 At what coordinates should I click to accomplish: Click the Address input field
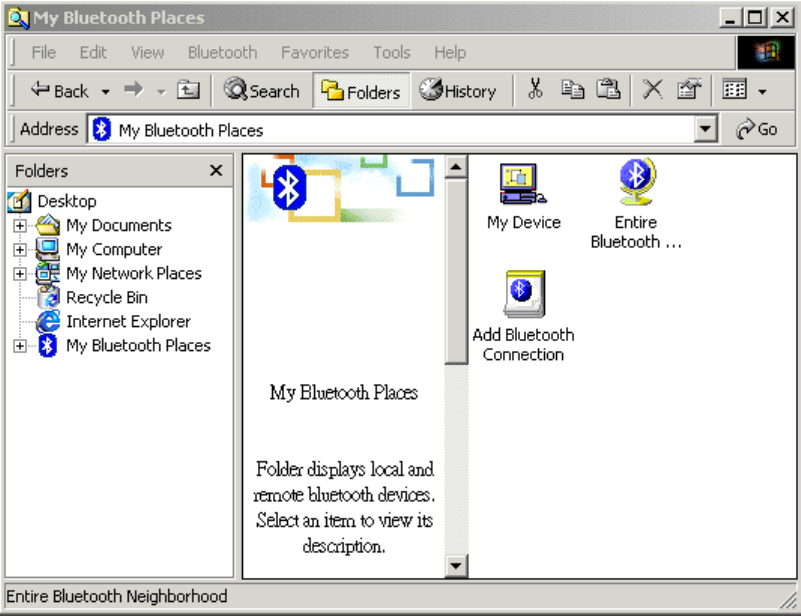391,129
